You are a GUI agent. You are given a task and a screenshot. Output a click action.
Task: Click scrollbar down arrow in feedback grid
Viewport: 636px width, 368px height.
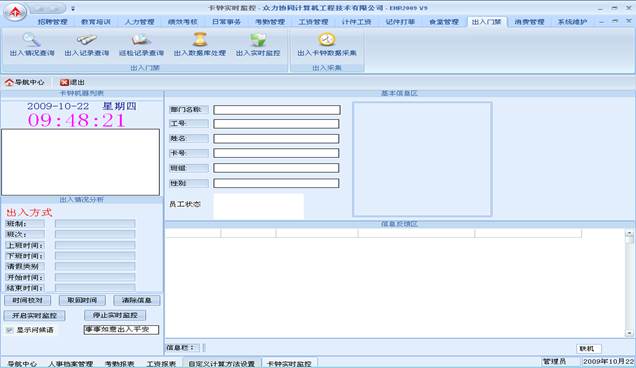629,333
